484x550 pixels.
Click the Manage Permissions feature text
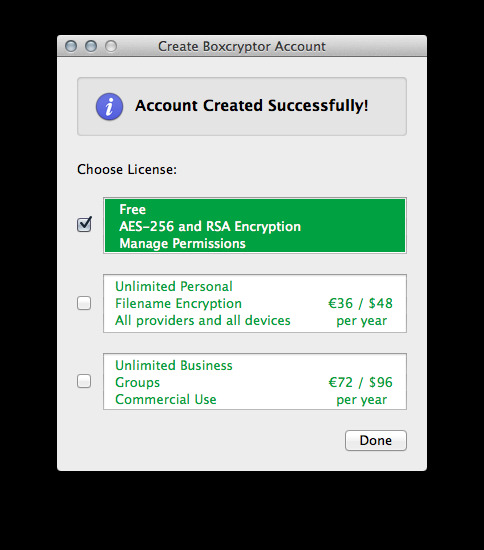coord(182,243)
